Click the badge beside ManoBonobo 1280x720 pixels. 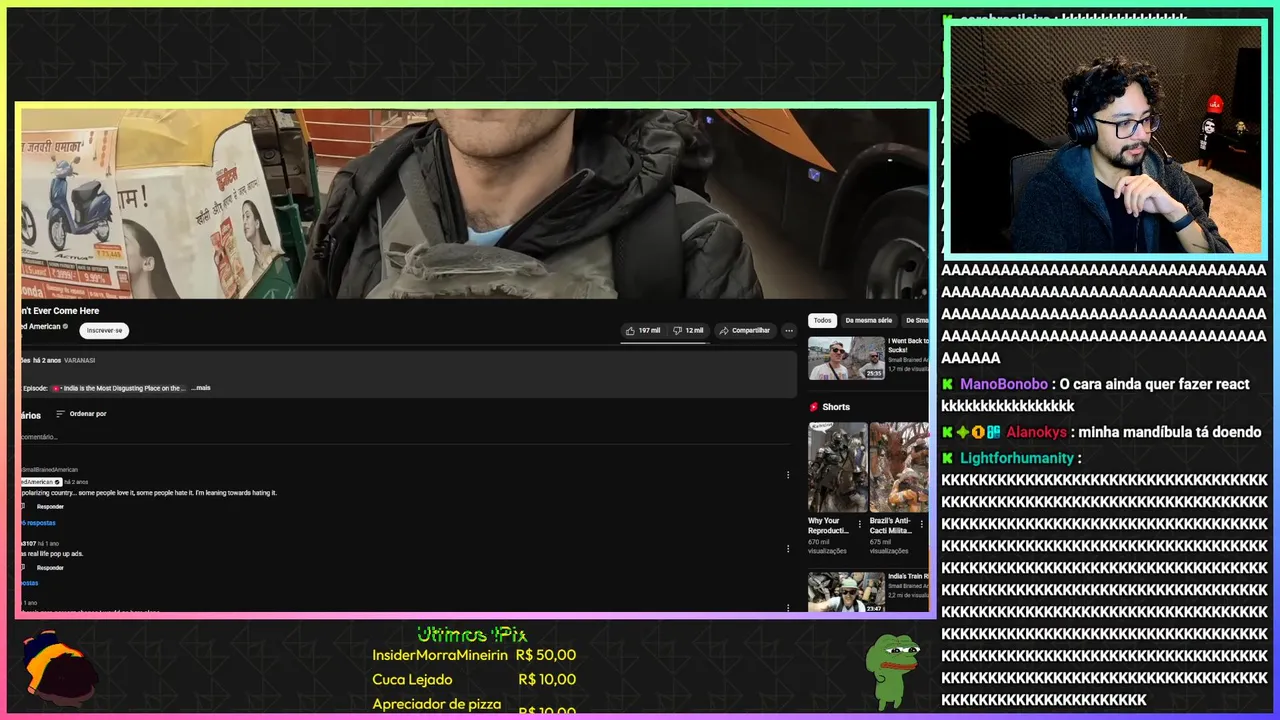pyautogui.click(x=948, y=384)
